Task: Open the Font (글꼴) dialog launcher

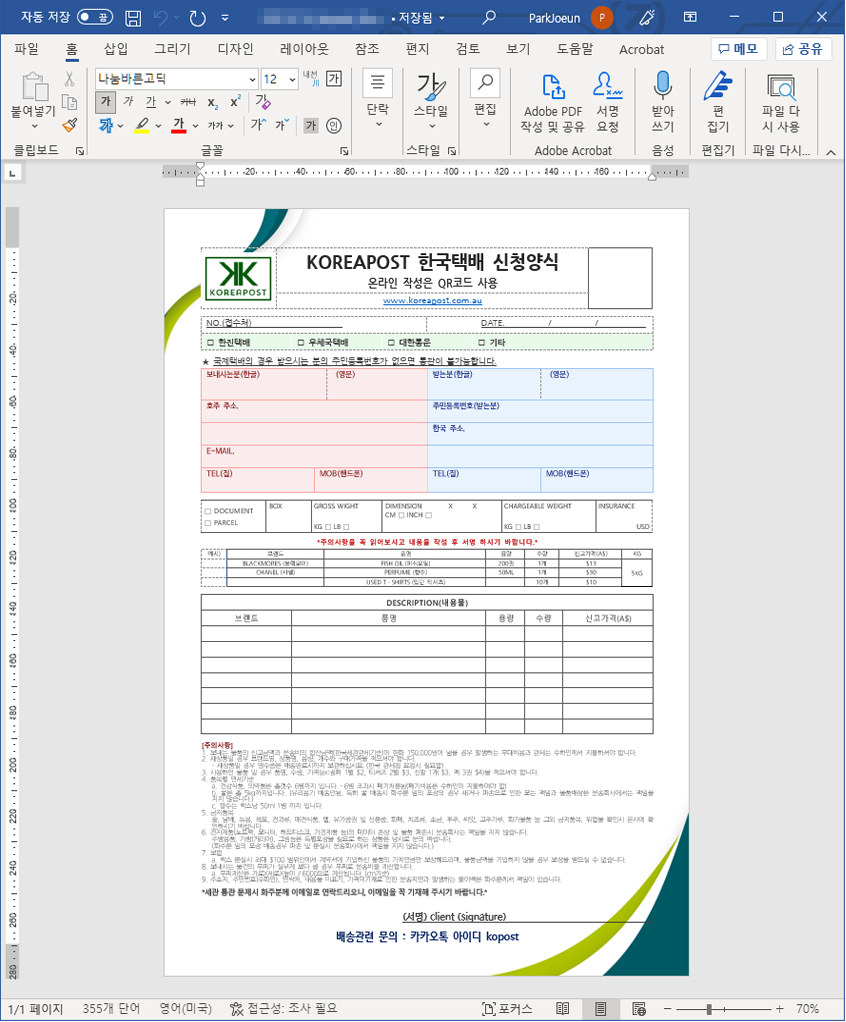Action: 343,151
